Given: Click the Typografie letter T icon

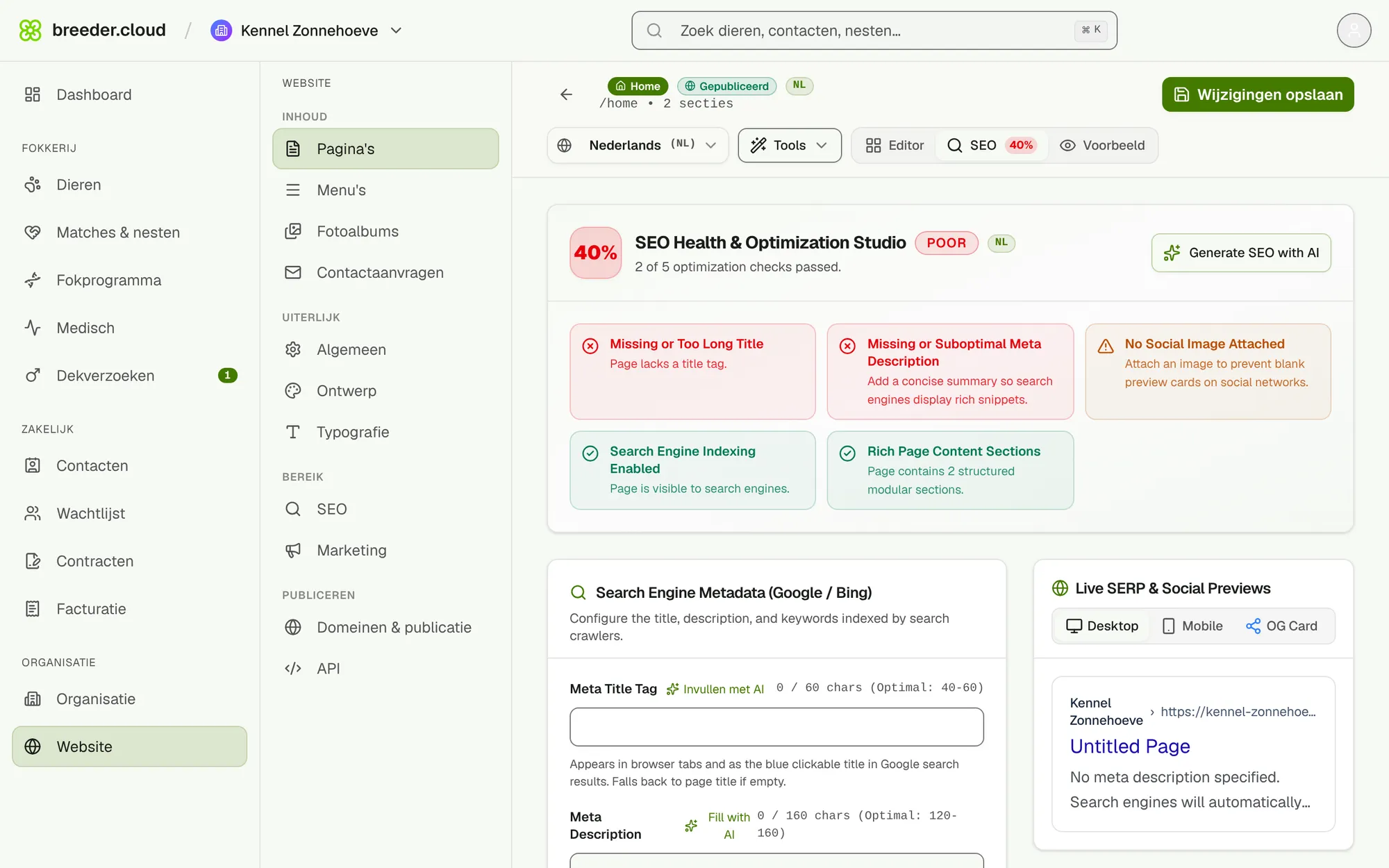Looking at the screenshot, I should 293,432.
